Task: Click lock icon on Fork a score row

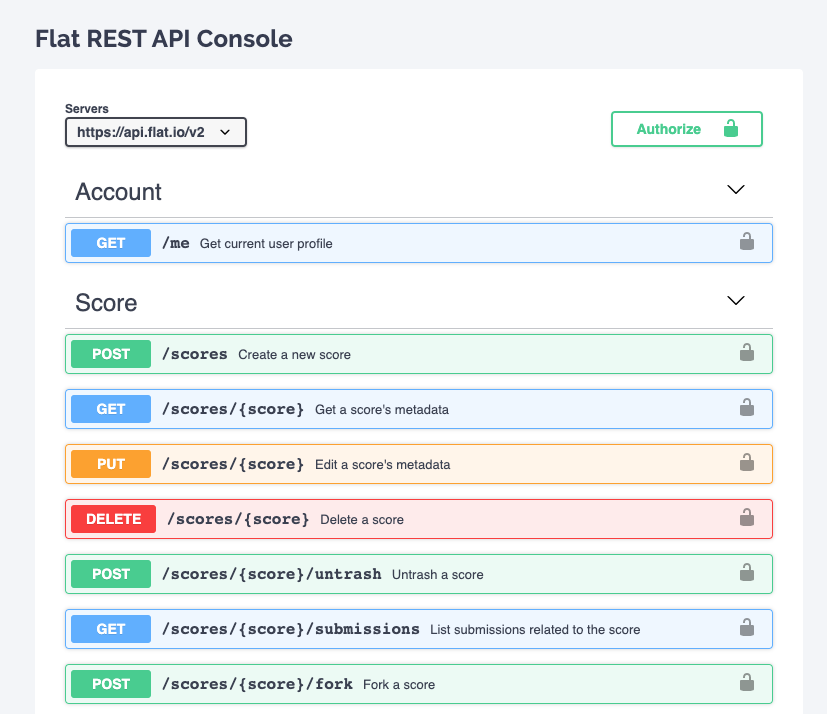Action: point(746,682)
